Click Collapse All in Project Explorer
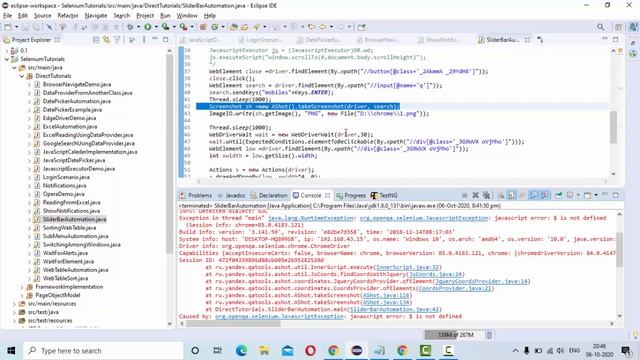The image size is (640, 360). 96,40
